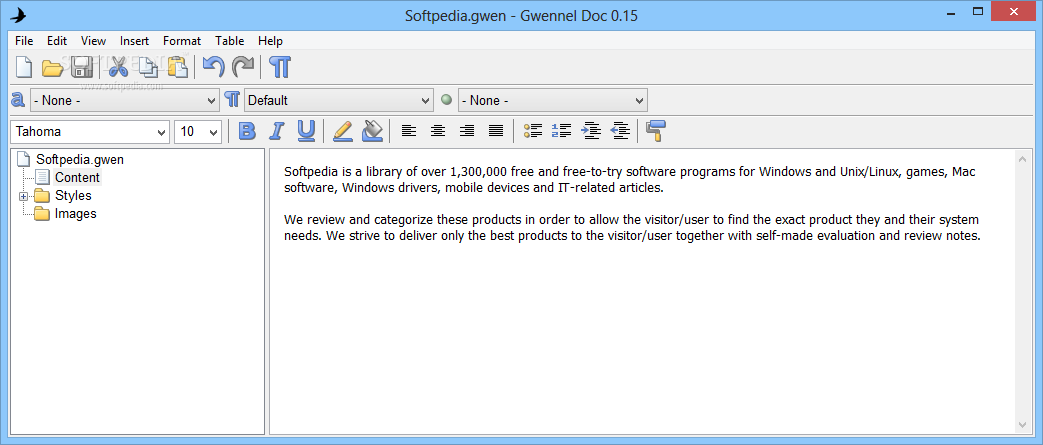This screenshot has height=445, width=1043.
Task: Click the scrollbar up arrow in the editor
Action: pyautogui.click(x=1023, y=159)
